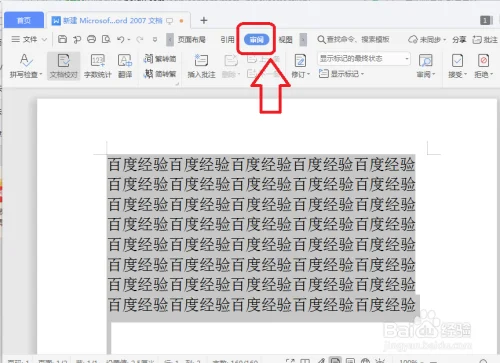
Task: Click the last line of 百度经验 text
Action: tap(261, 305)
